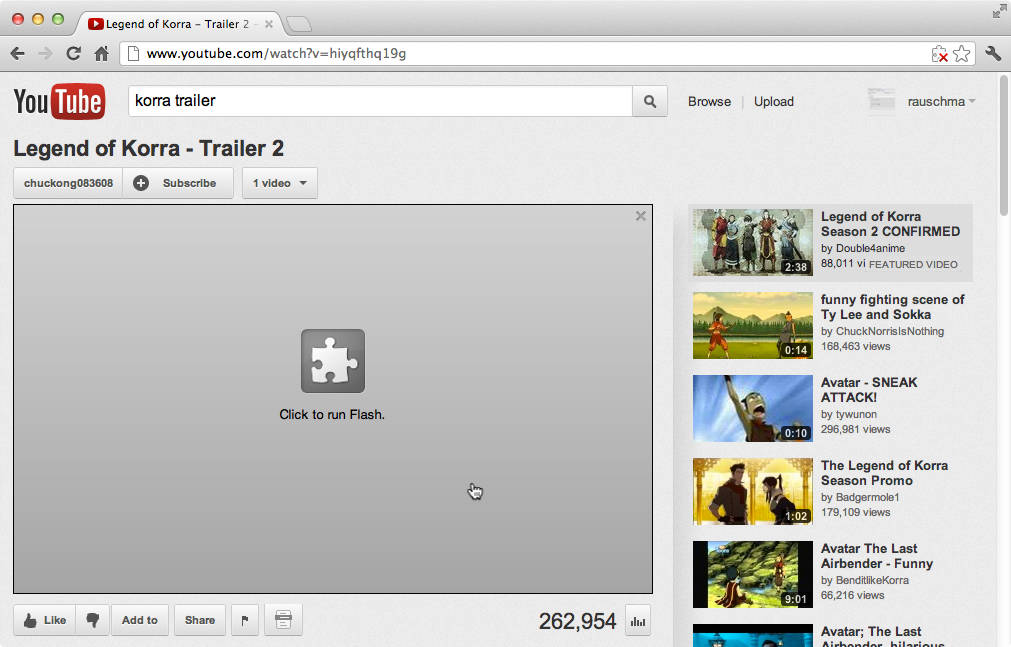Click Avatar - SNEAK ATTACK! title link
Screen dimensions: 1011x647
[869, 390]
